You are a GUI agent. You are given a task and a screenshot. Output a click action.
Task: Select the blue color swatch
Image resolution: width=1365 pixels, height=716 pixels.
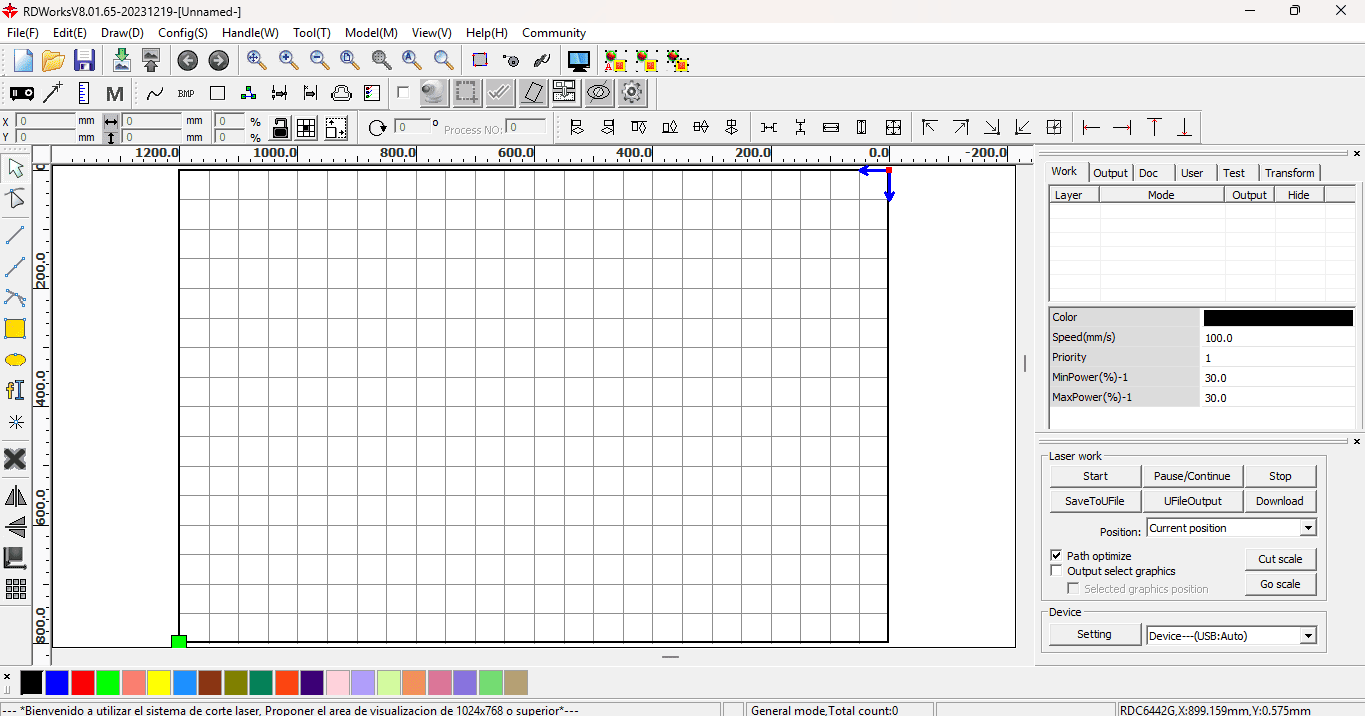[x=57, y=683]
